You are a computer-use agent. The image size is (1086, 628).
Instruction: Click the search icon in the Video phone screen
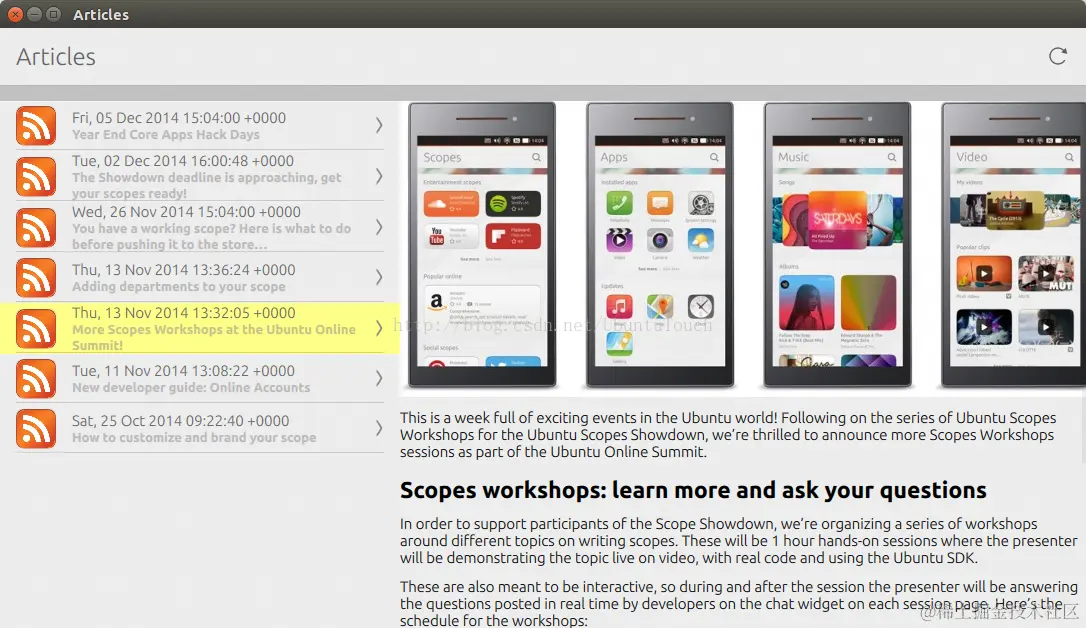[x=1069, y=157]
